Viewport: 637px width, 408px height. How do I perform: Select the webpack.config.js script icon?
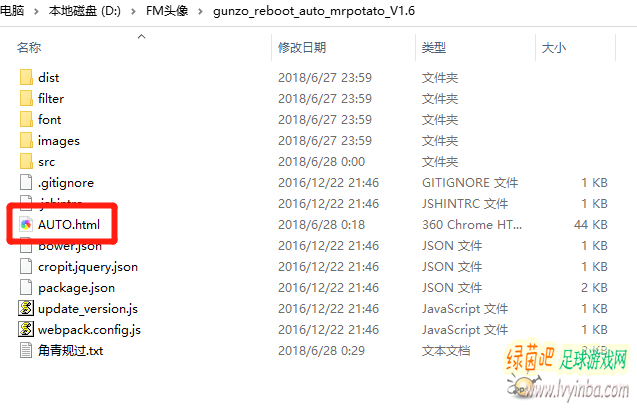tap(26, 330)
